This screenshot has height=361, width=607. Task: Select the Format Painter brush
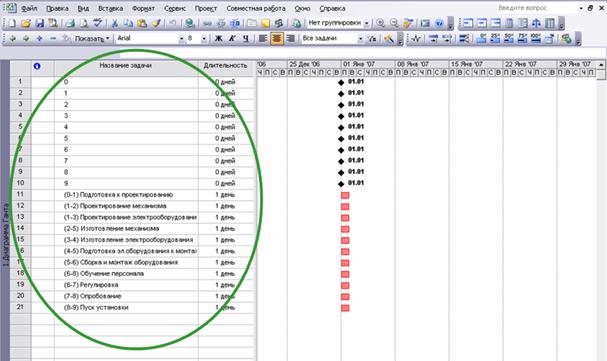[156, 23]
